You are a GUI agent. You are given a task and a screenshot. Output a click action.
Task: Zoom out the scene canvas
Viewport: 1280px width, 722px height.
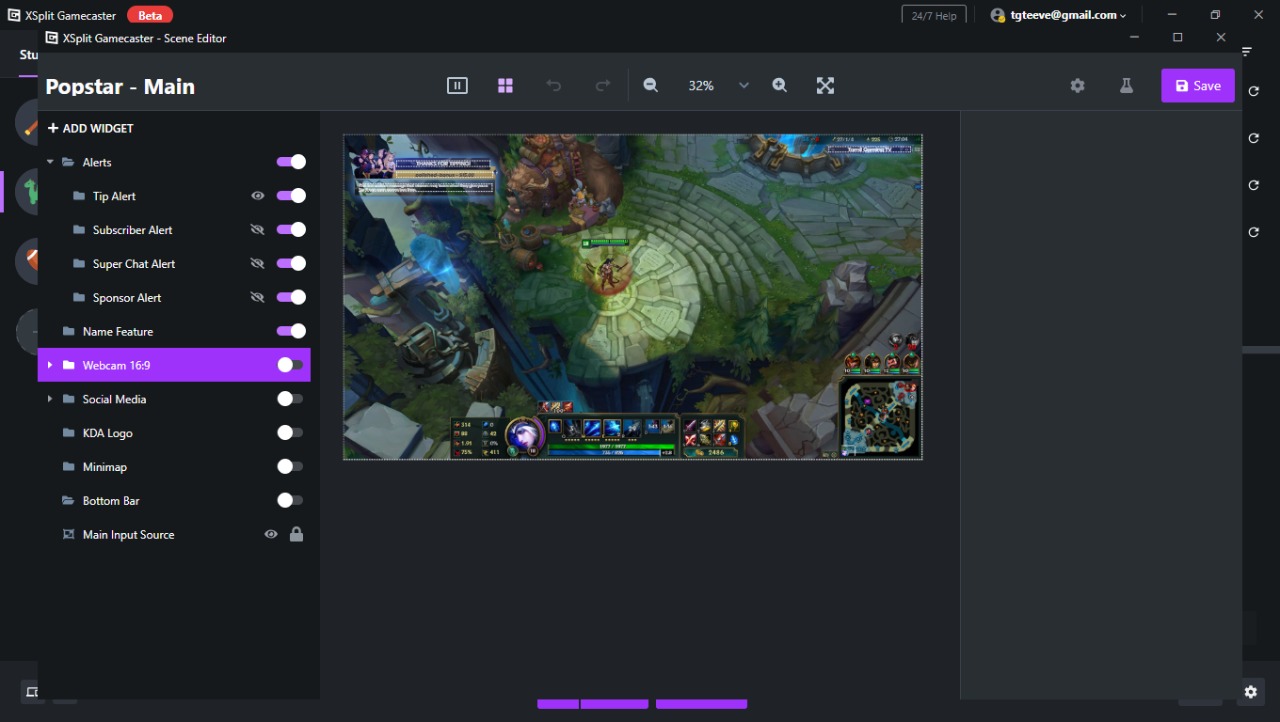[651, 86]
